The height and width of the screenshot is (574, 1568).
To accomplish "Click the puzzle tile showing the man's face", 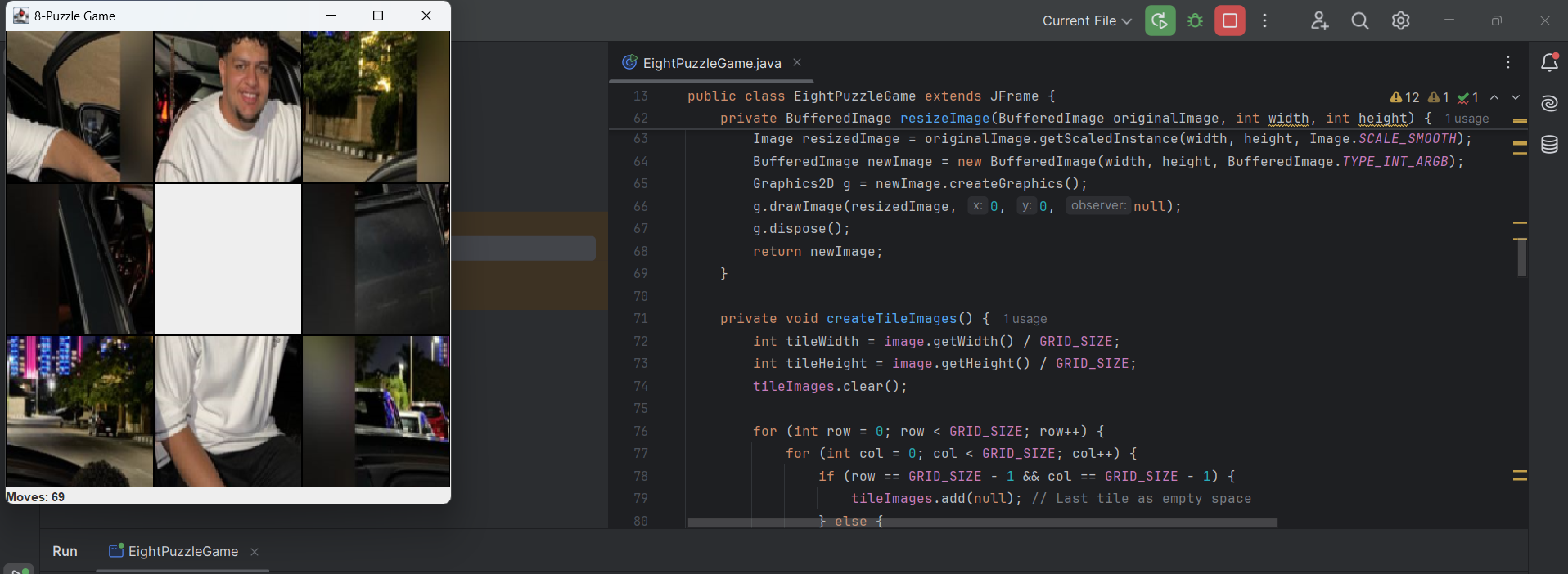I will pos(228,106).
